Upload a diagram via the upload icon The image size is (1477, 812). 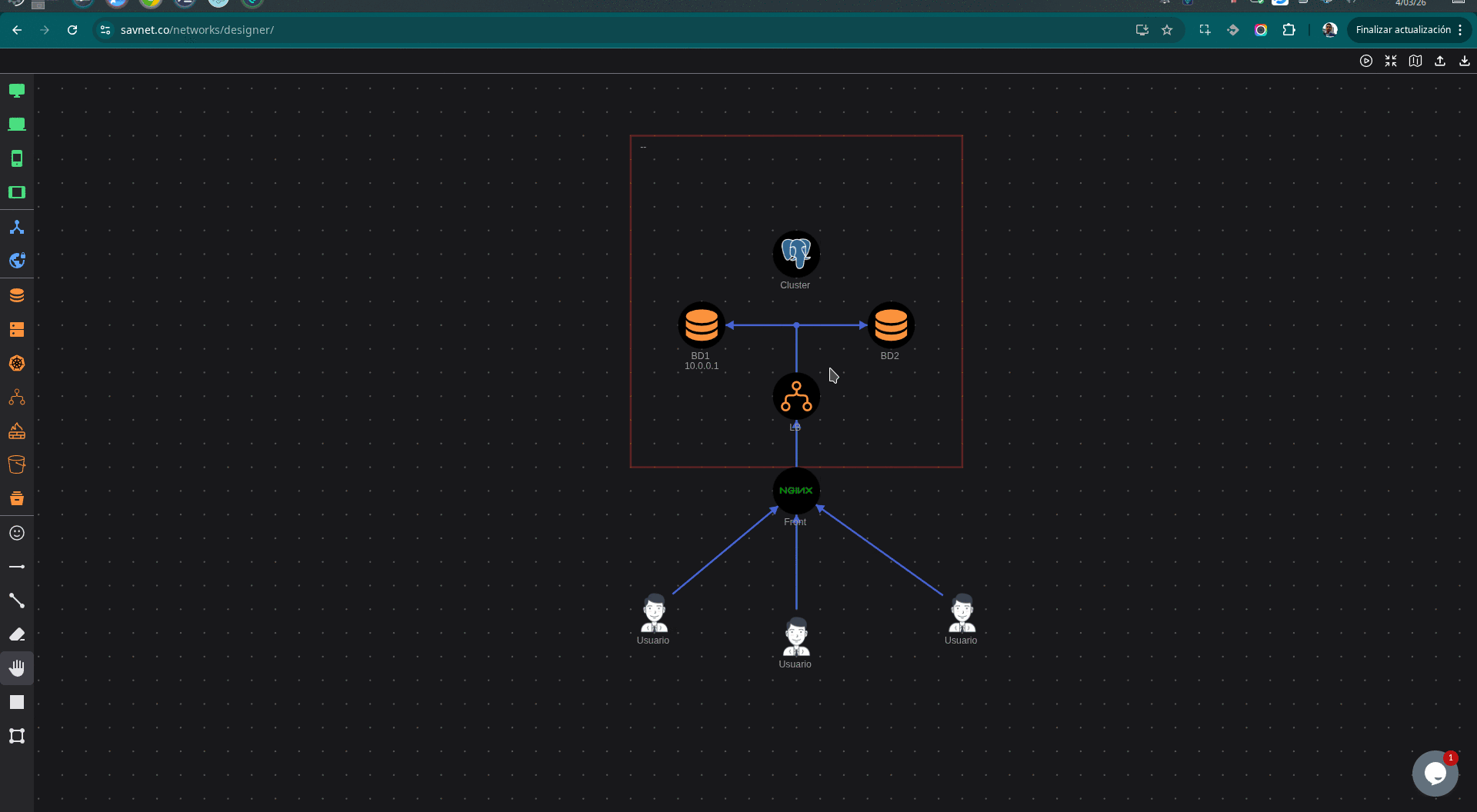coord(1440,61)
